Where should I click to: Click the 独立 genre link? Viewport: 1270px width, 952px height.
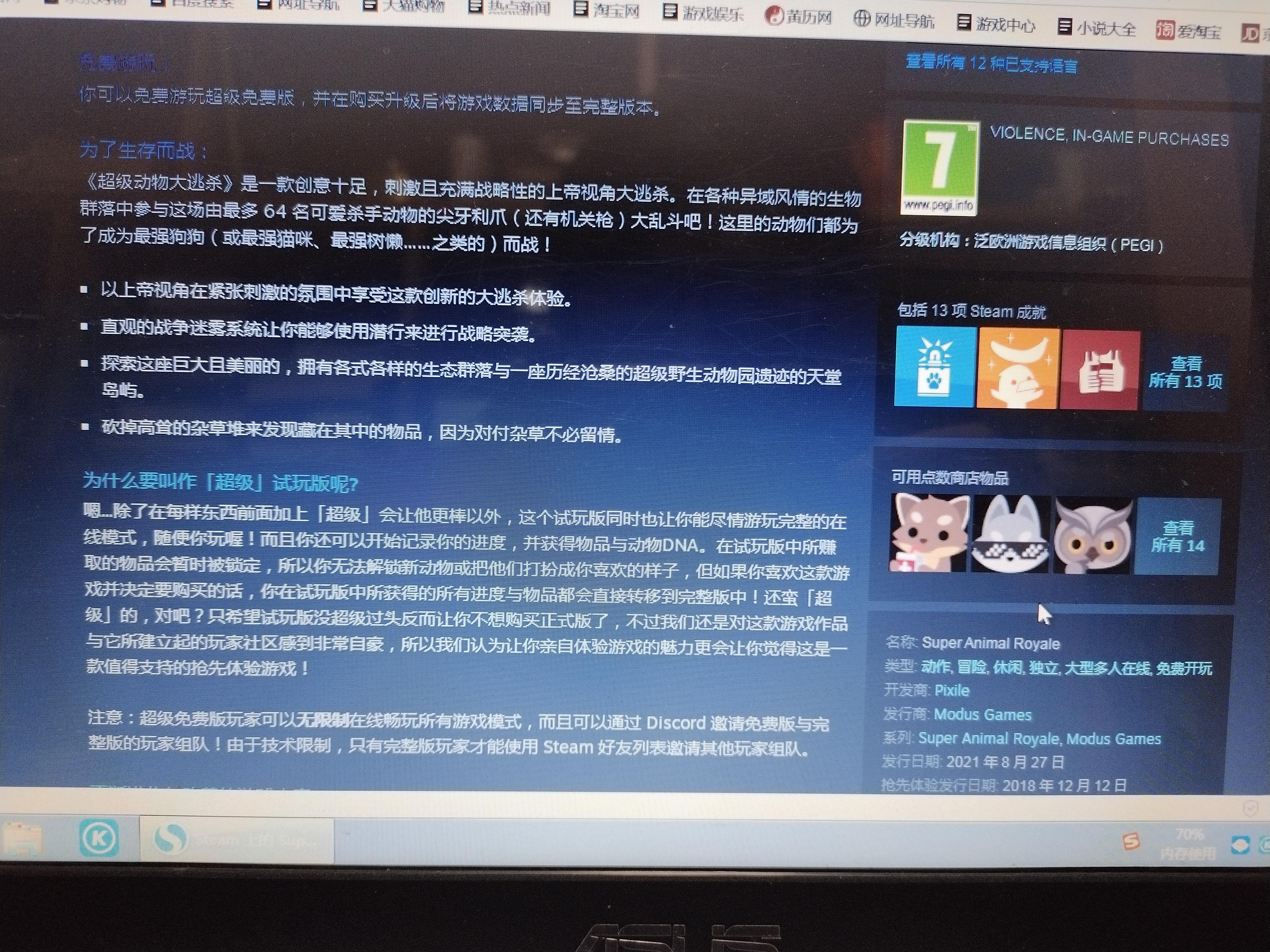coord(1043,668)
